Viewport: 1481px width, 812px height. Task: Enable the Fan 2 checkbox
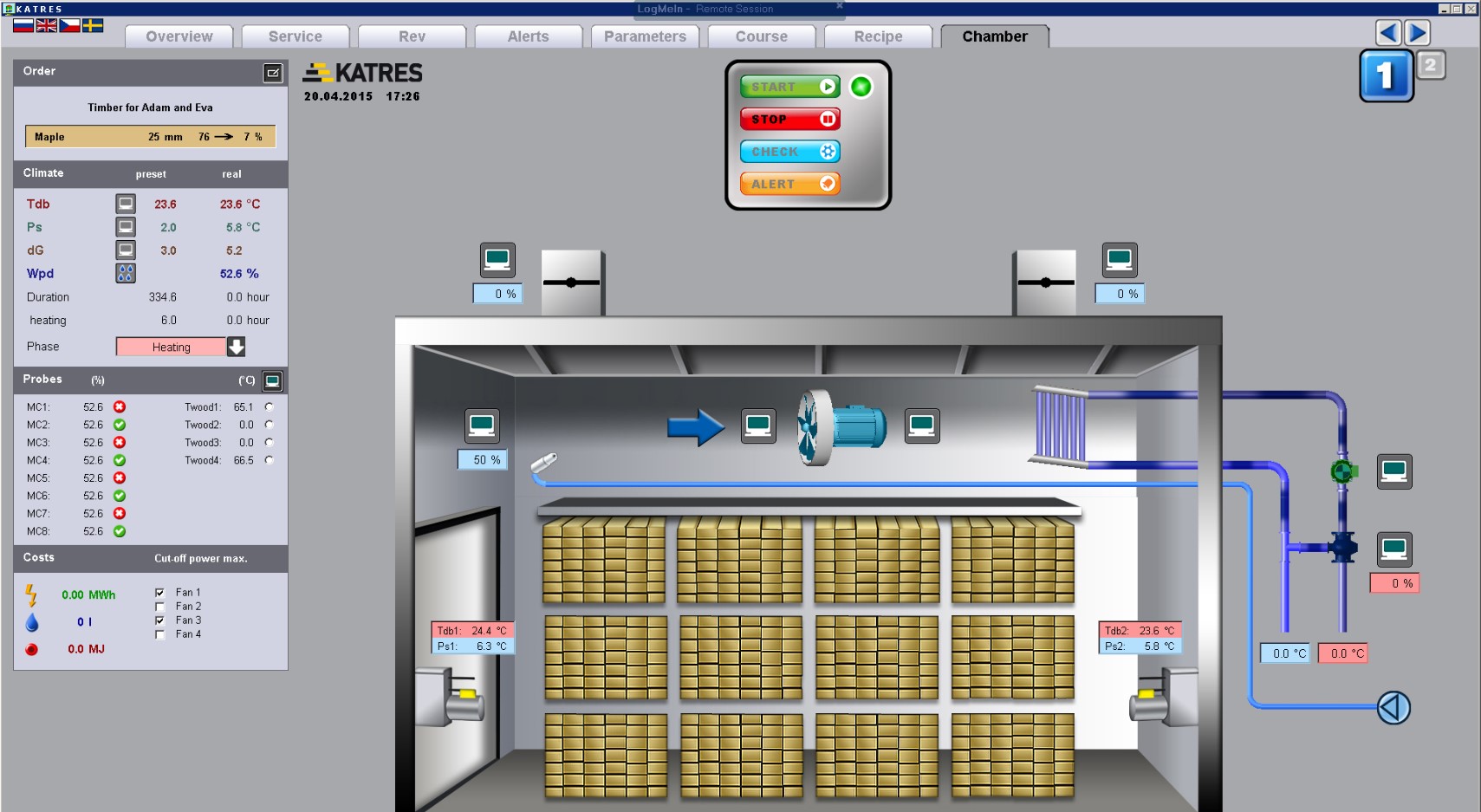(159, 607)
